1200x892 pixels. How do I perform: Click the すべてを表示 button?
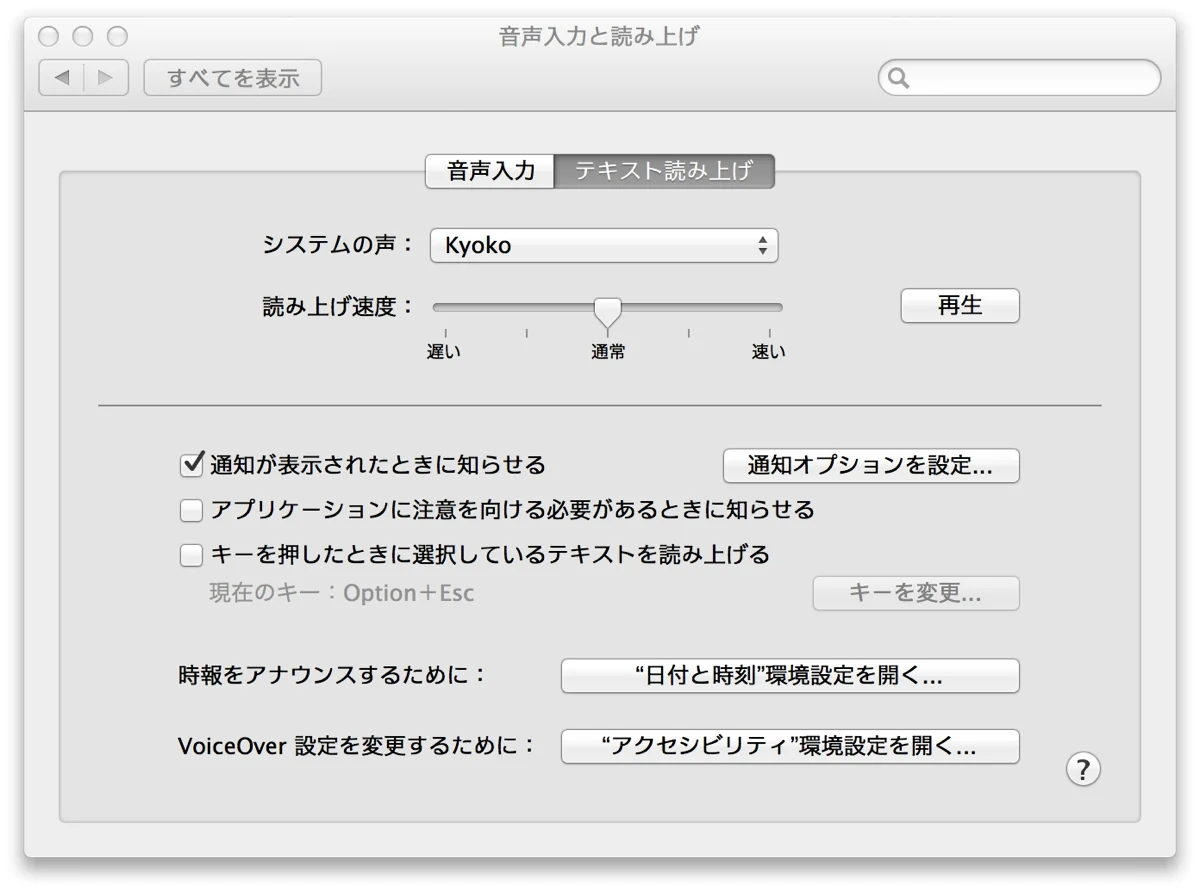(233, 78)
